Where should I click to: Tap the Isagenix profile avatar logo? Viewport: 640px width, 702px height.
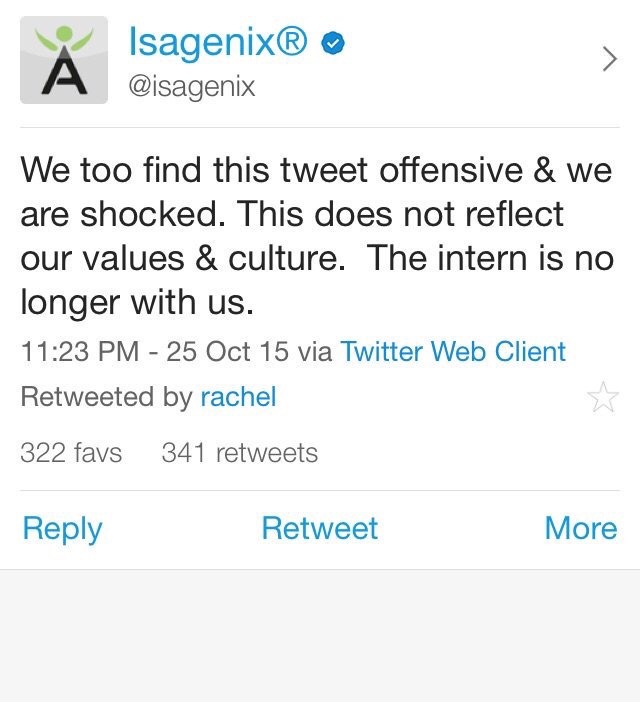(64, 60)
